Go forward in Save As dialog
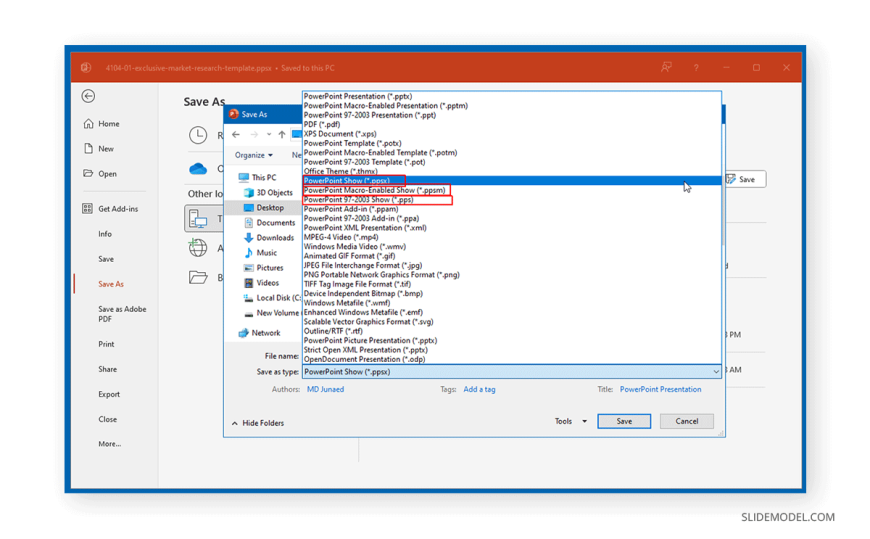Image resolution: width=870 pixels, height=539 pixels. pos(254,134)
